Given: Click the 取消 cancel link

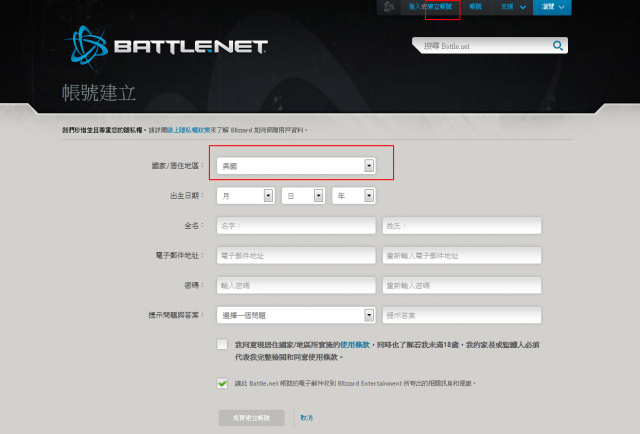Looking at the screenshot, I should 307,418.
